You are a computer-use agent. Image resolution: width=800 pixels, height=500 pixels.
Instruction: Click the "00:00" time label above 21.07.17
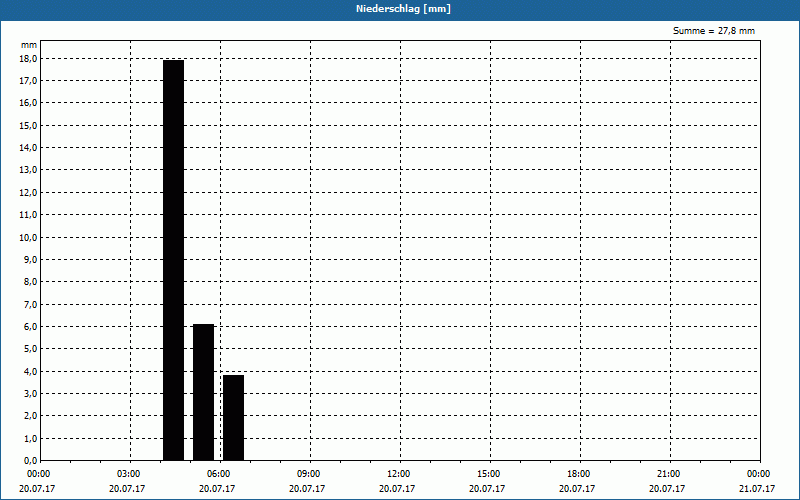tap(758, 474)
